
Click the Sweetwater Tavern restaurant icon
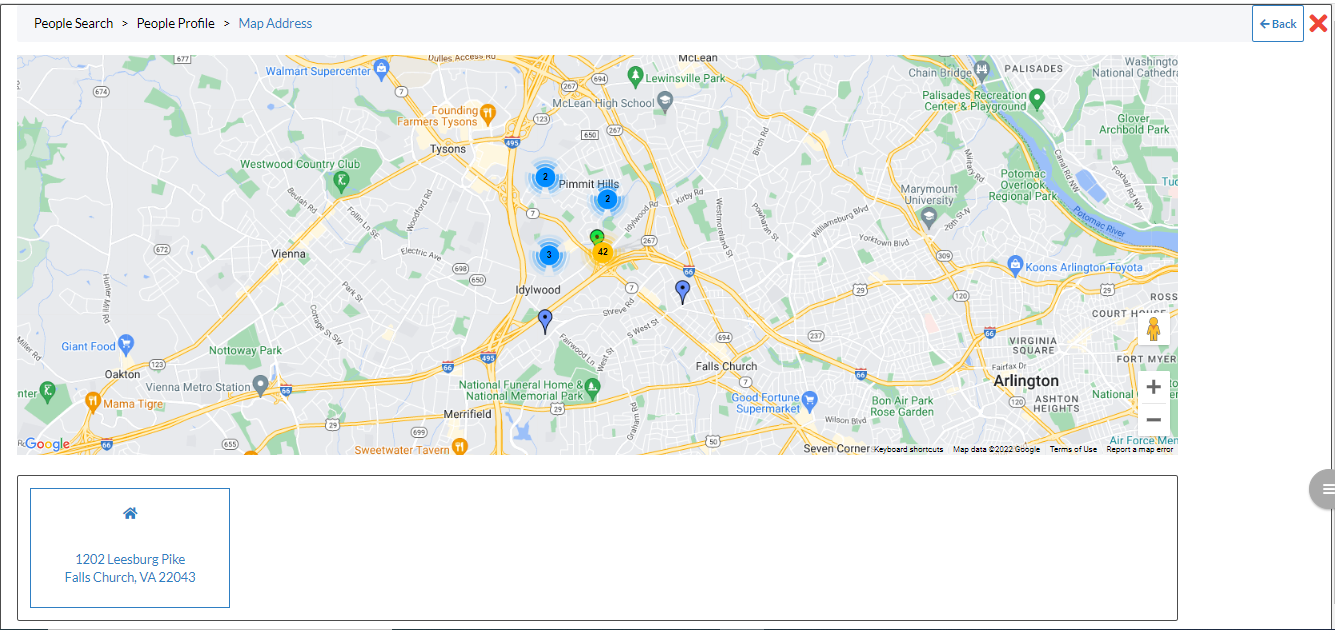(x=459, y=447)
